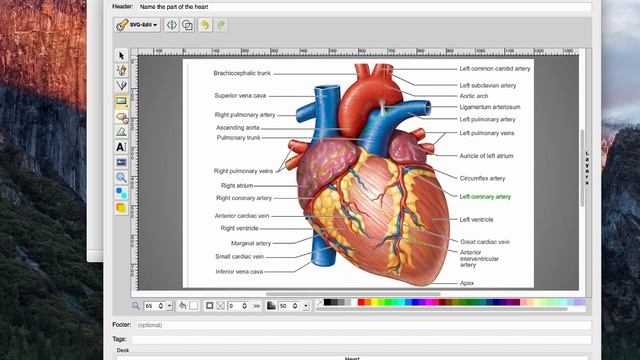Click the 'Pulmonary trunk' label
This screenshot has width=640, height=360.
tap(238, 138)
